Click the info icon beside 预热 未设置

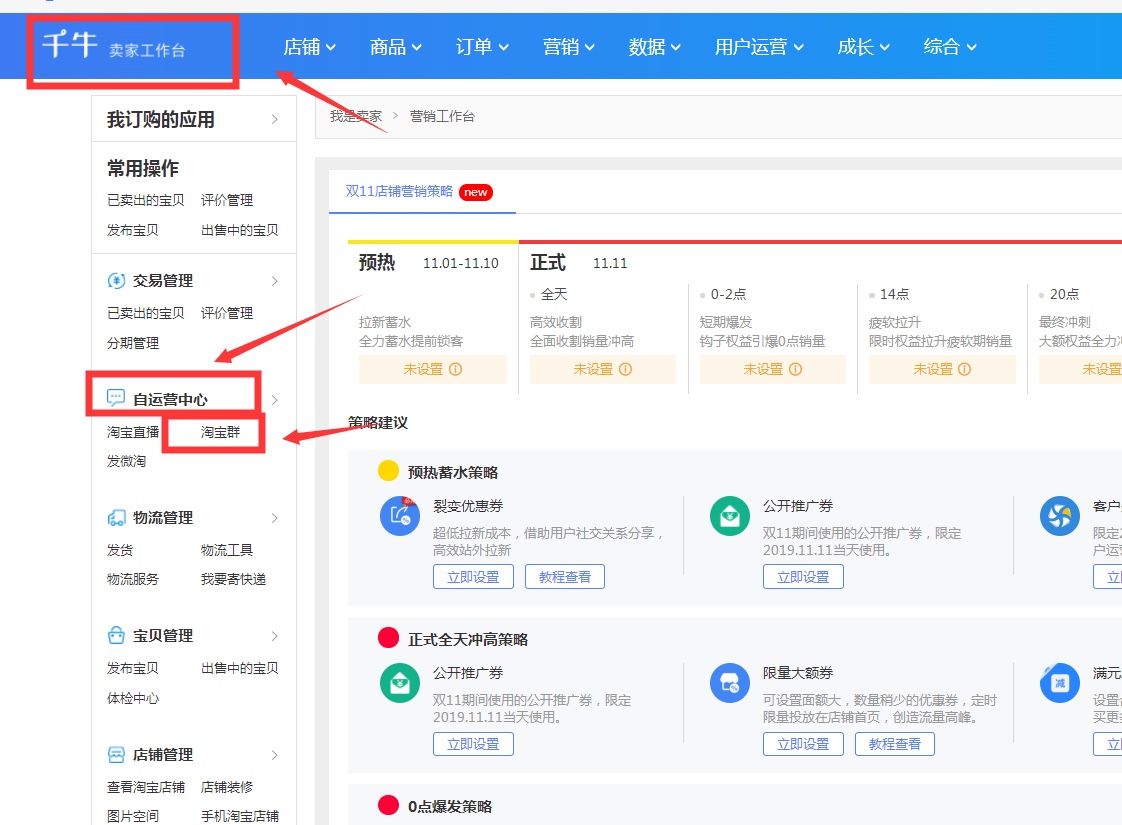tap(455, 369)
